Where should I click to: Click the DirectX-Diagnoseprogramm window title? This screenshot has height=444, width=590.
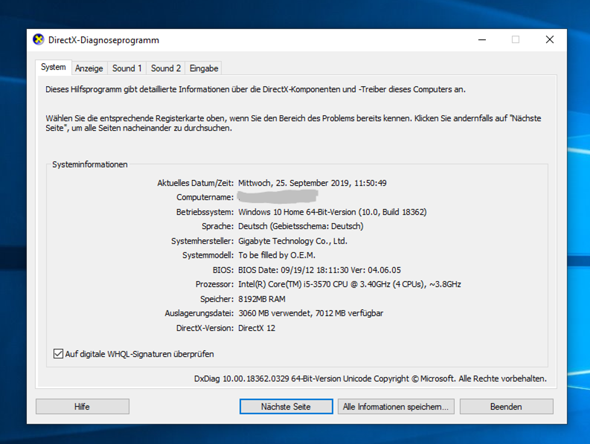point(104,40)
